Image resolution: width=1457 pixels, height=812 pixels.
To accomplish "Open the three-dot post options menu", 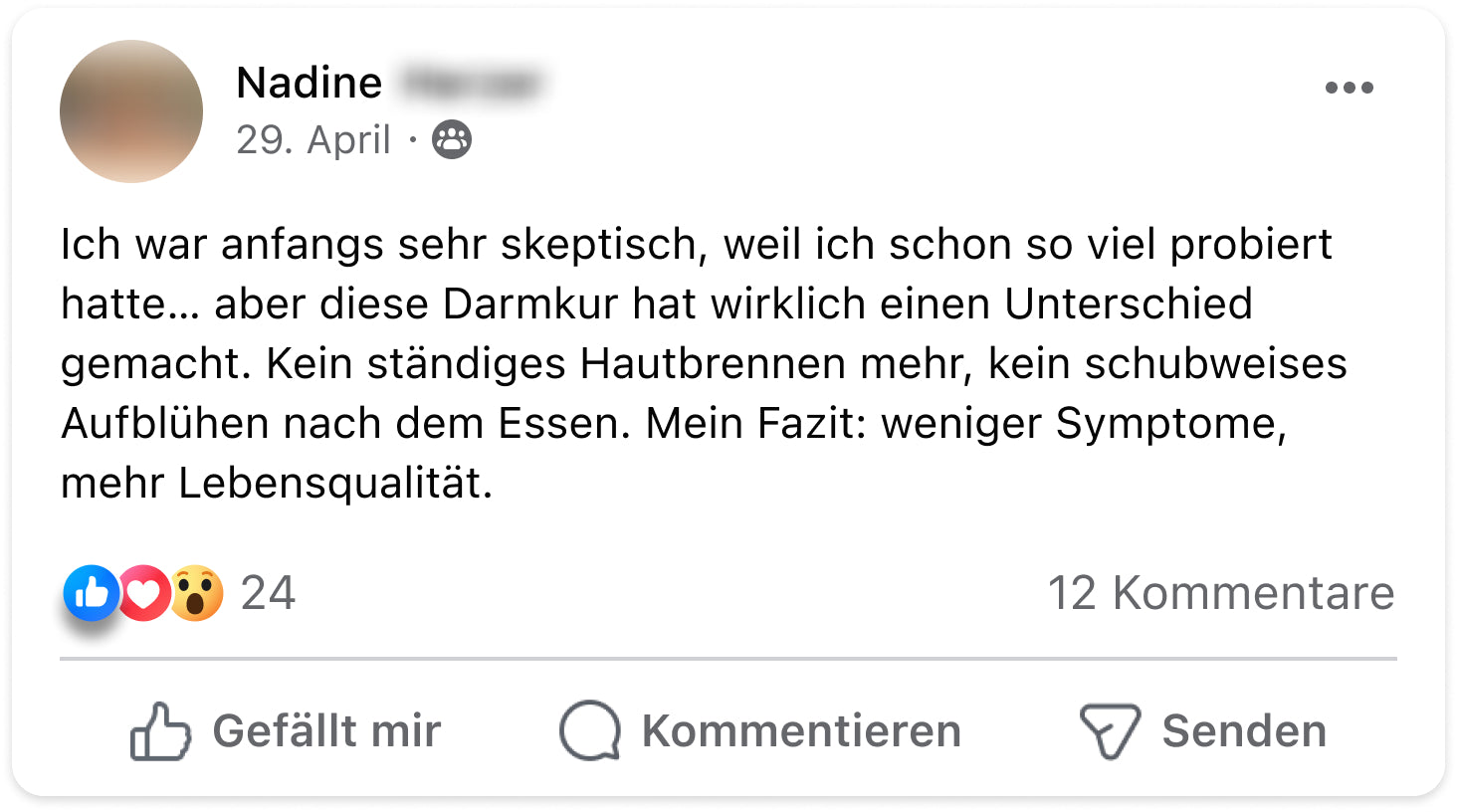I will coord(1349,88).
